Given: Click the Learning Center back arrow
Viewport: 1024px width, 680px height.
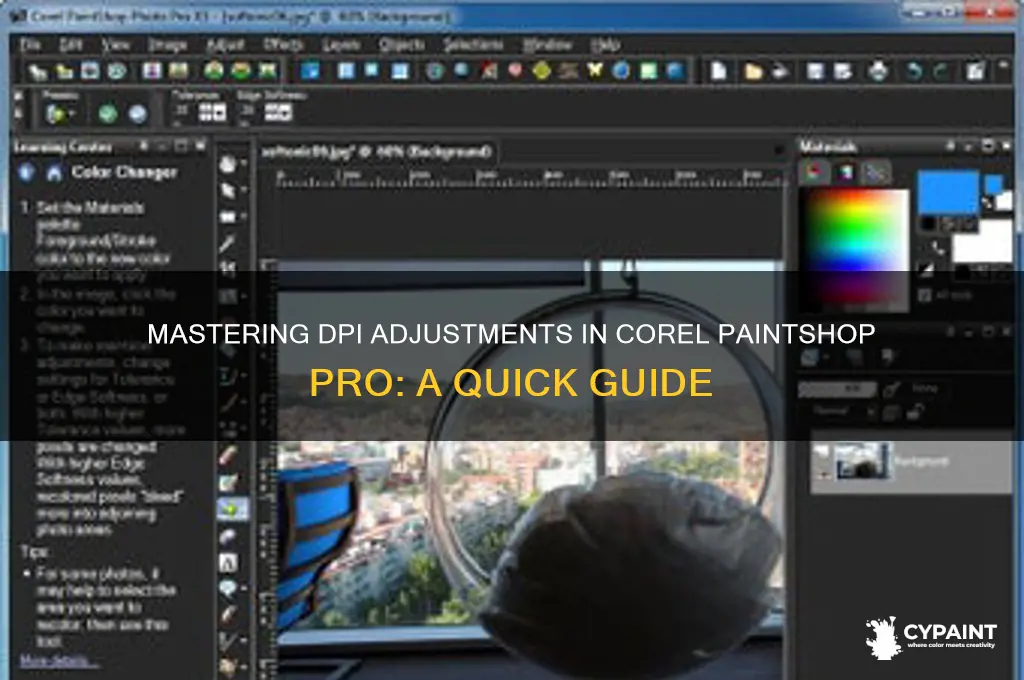Looking at the screenshot, I should point(27,172).
